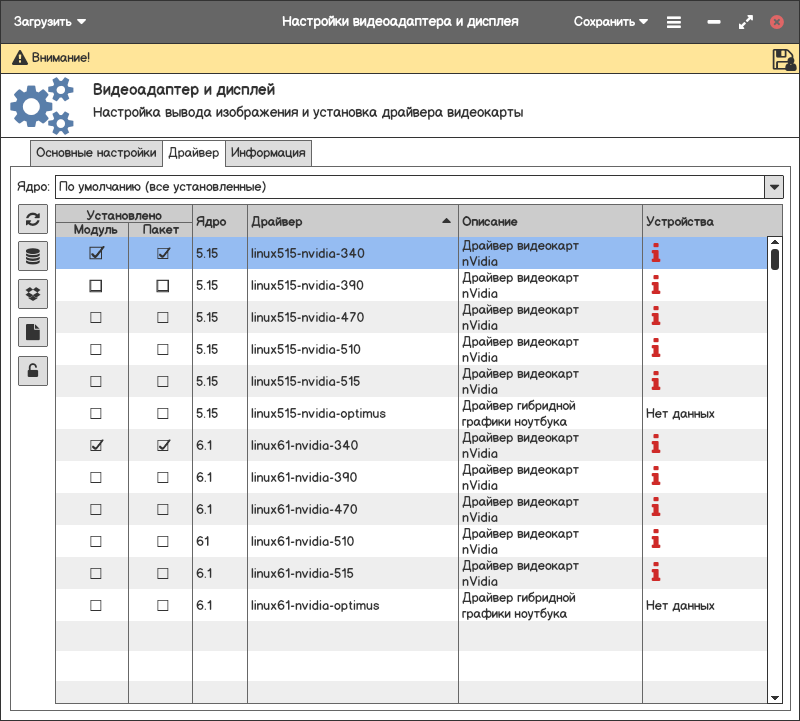This screenshot has width=800, height=721.
Task: Check Module box for linux515-nvidia-optimus
Action: click(96, 414)
